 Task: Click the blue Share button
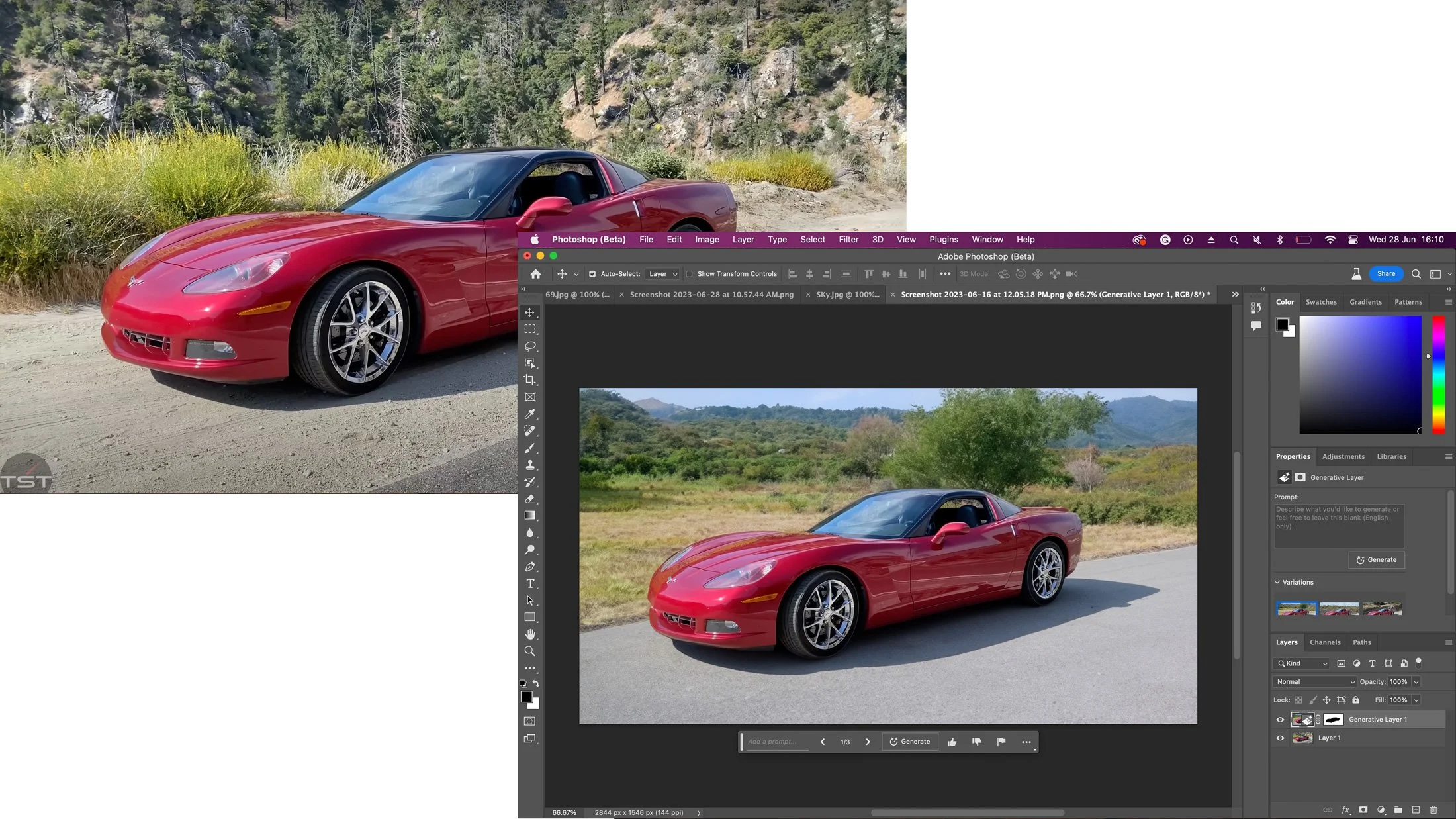tap(1386, 274)
